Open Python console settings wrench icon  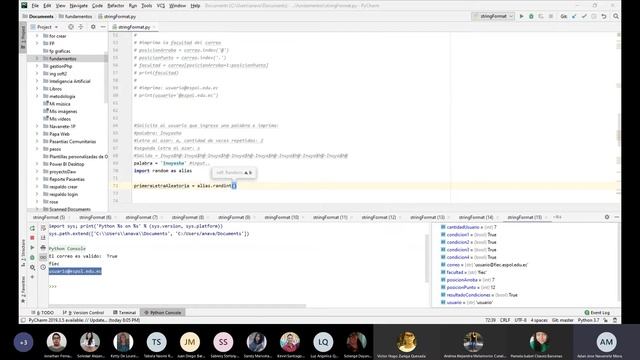click(x=32, y=267)
